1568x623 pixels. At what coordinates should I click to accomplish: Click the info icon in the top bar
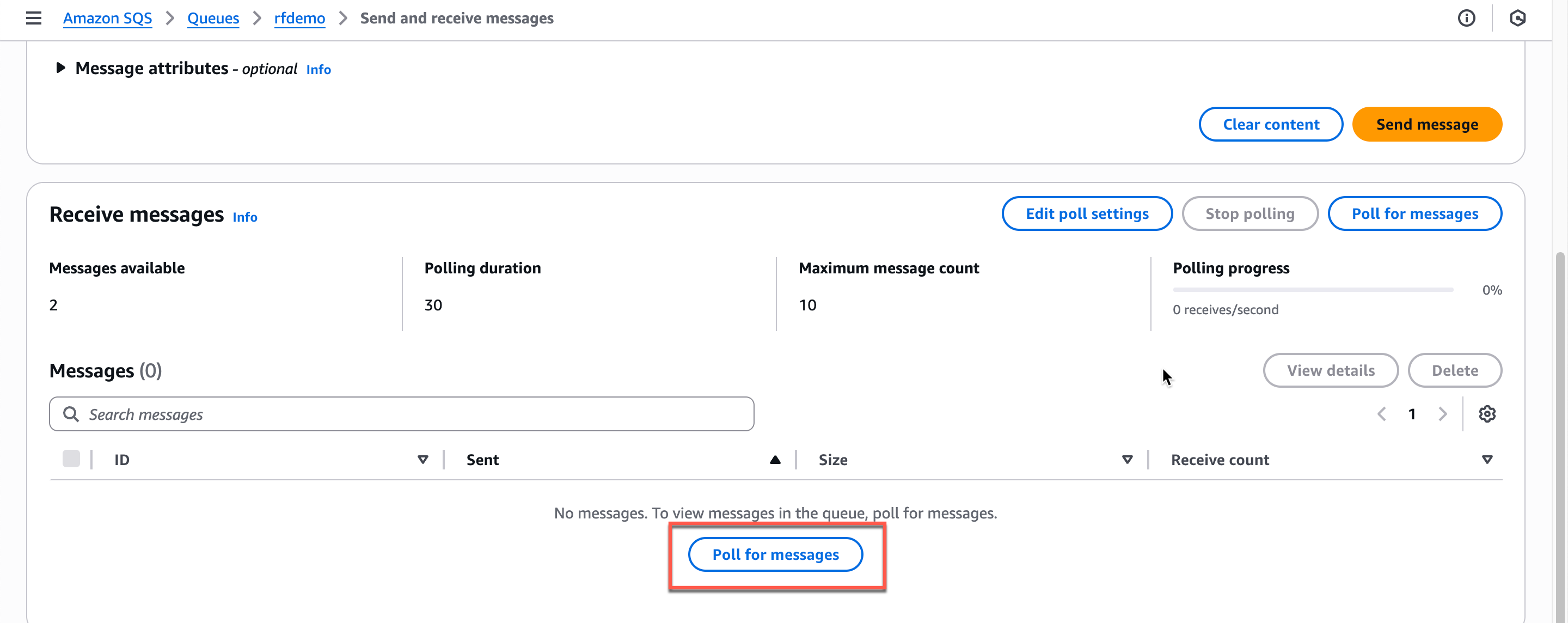[1467, 19]
